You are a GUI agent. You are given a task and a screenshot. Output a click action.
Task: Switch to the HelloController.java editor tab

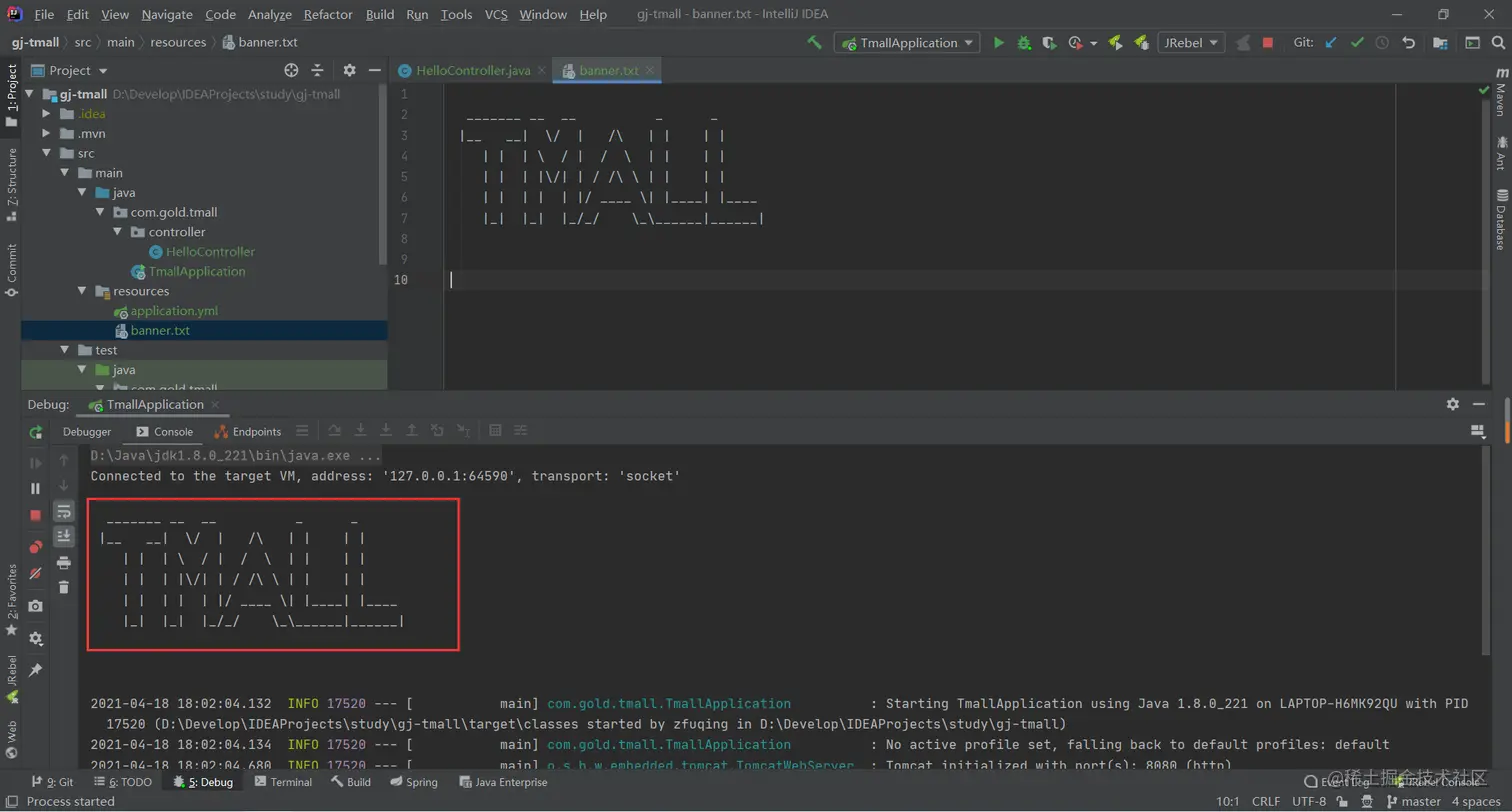click(471, 71)
